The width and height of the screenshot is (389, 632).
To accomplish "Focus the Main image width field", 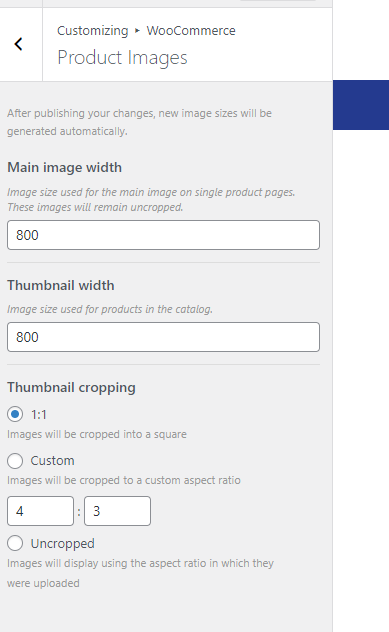I will tap(163, 235).
